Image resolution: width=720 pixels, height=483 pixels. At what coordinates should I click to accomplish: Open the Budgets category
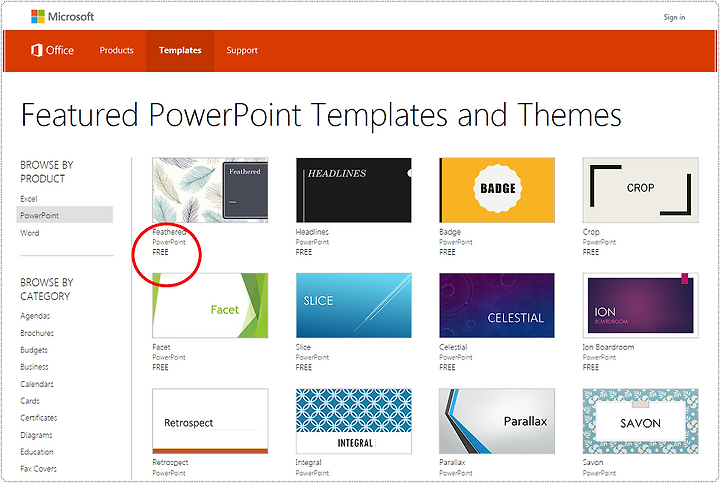[34, 350]
